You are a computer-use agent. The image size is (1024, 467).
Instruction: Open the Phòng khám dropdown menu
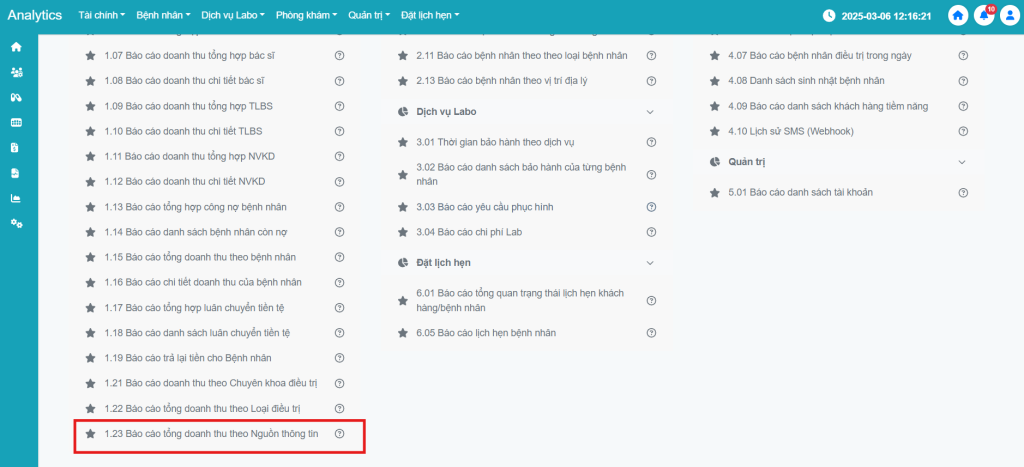coord(307,16)
